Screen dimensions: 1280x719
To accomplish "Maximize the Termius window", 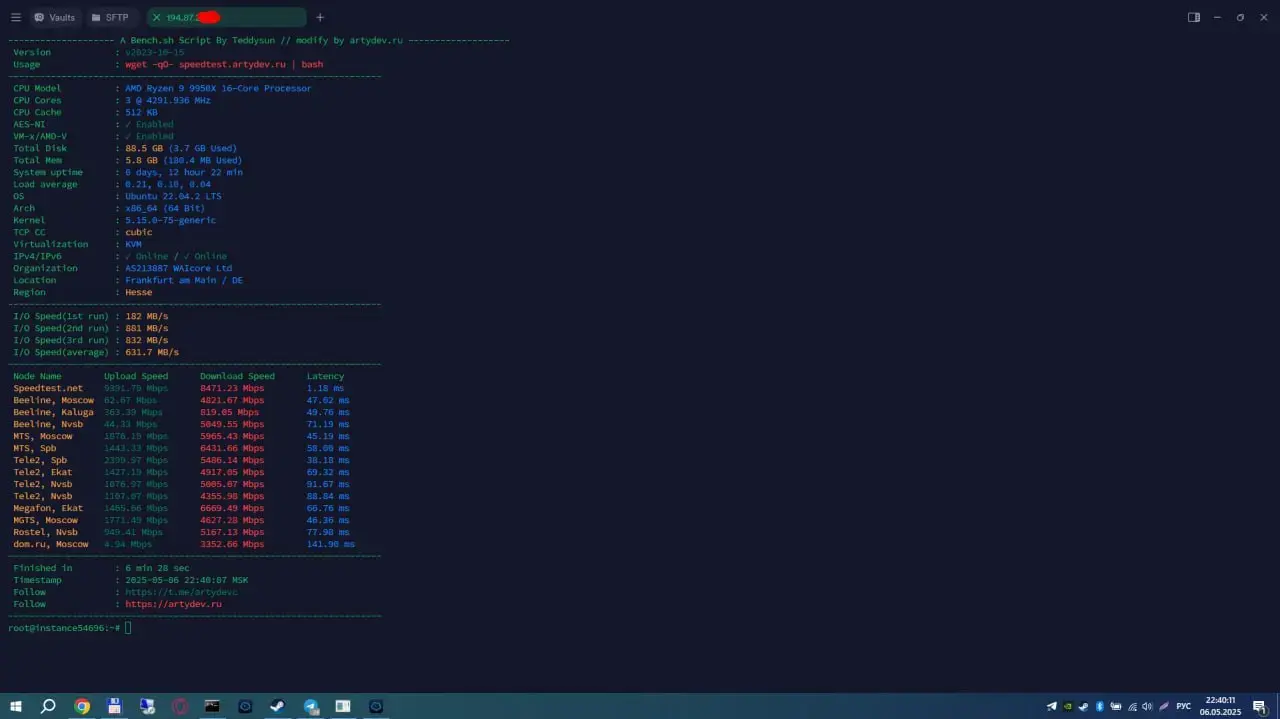I will tap(1241, 17).
